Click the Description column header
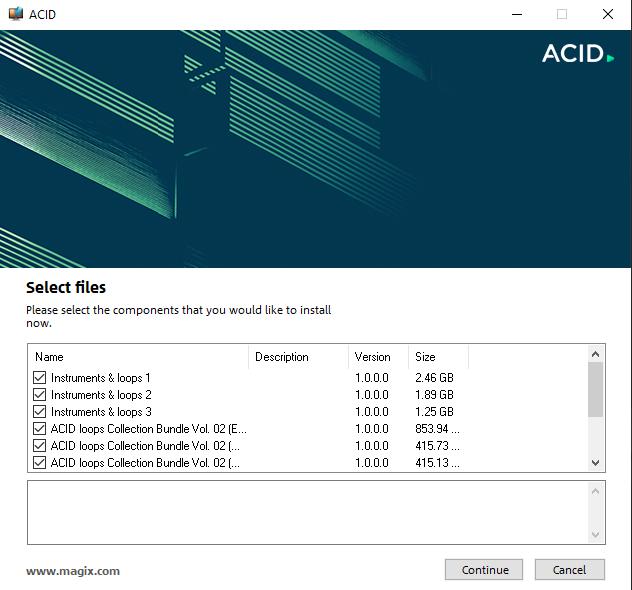This screenshot has width=632, height=590. point(298,357)
